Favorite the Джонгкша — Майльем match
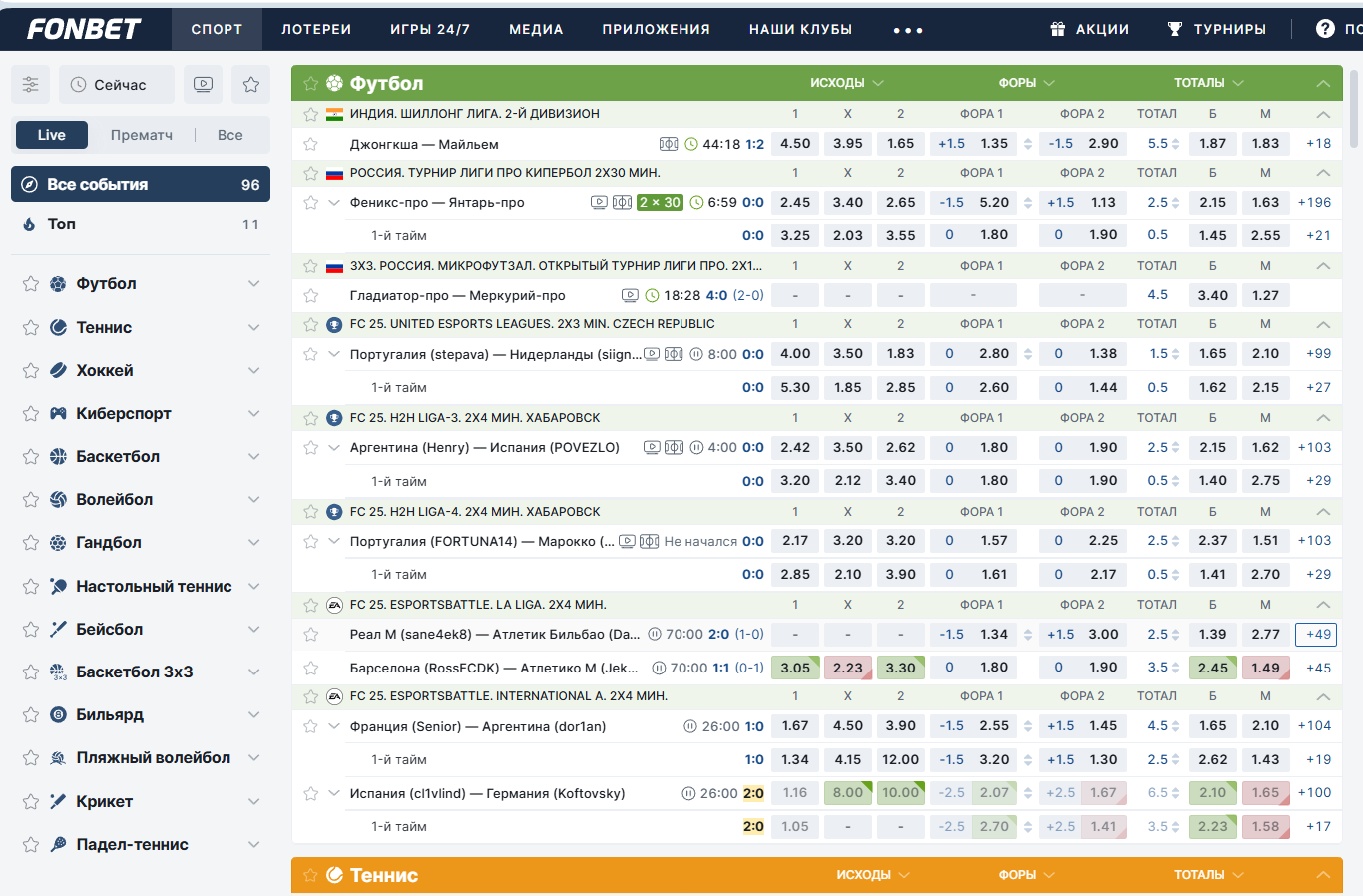 310,144
